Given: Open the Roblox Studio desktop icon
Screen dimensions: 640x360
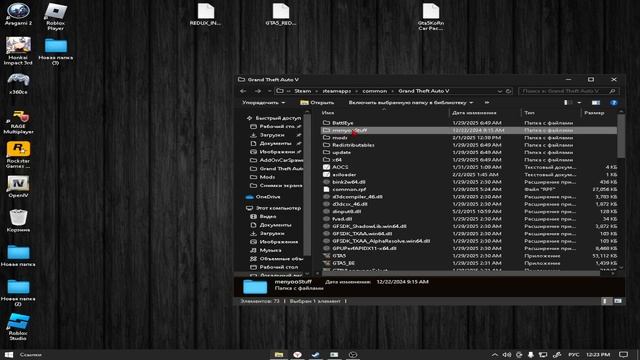Looking at the screenshot, I should tap(18, 327).
